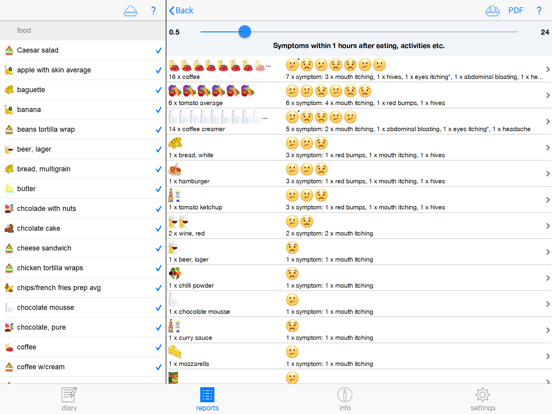Open '1 x chocolate mousse' report row
The image size is (552, 414).
[x=359, y=304]
